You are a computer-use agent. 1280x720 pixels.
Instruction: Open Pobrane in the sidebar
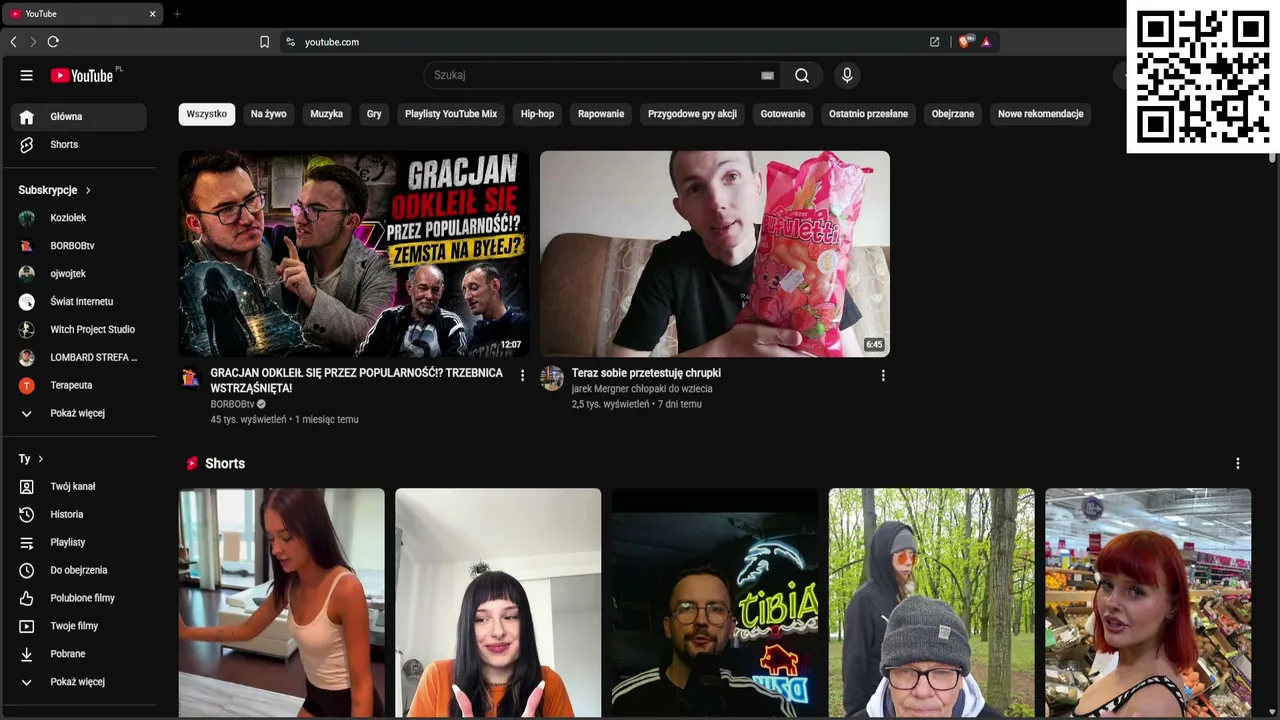[78, 655]
